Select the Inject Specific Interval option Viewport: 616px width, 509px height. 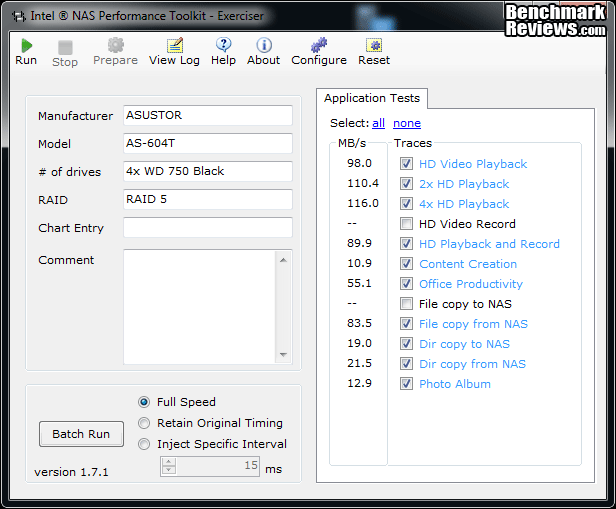tap(144, 444)
